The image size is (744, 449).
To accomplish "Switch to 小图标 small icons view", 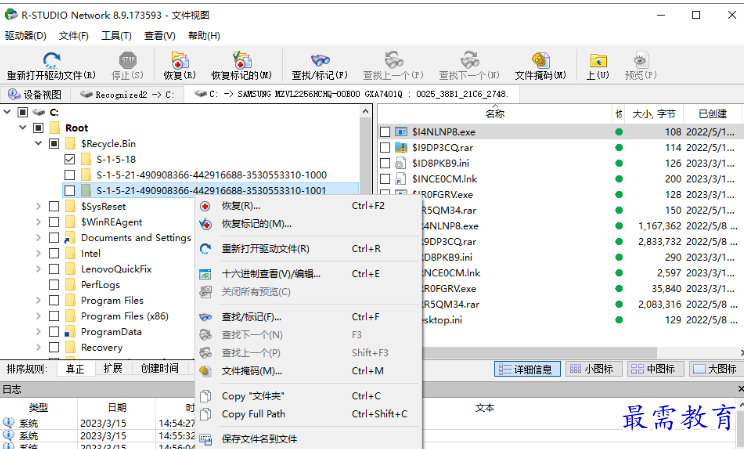I will pos(594,369).
